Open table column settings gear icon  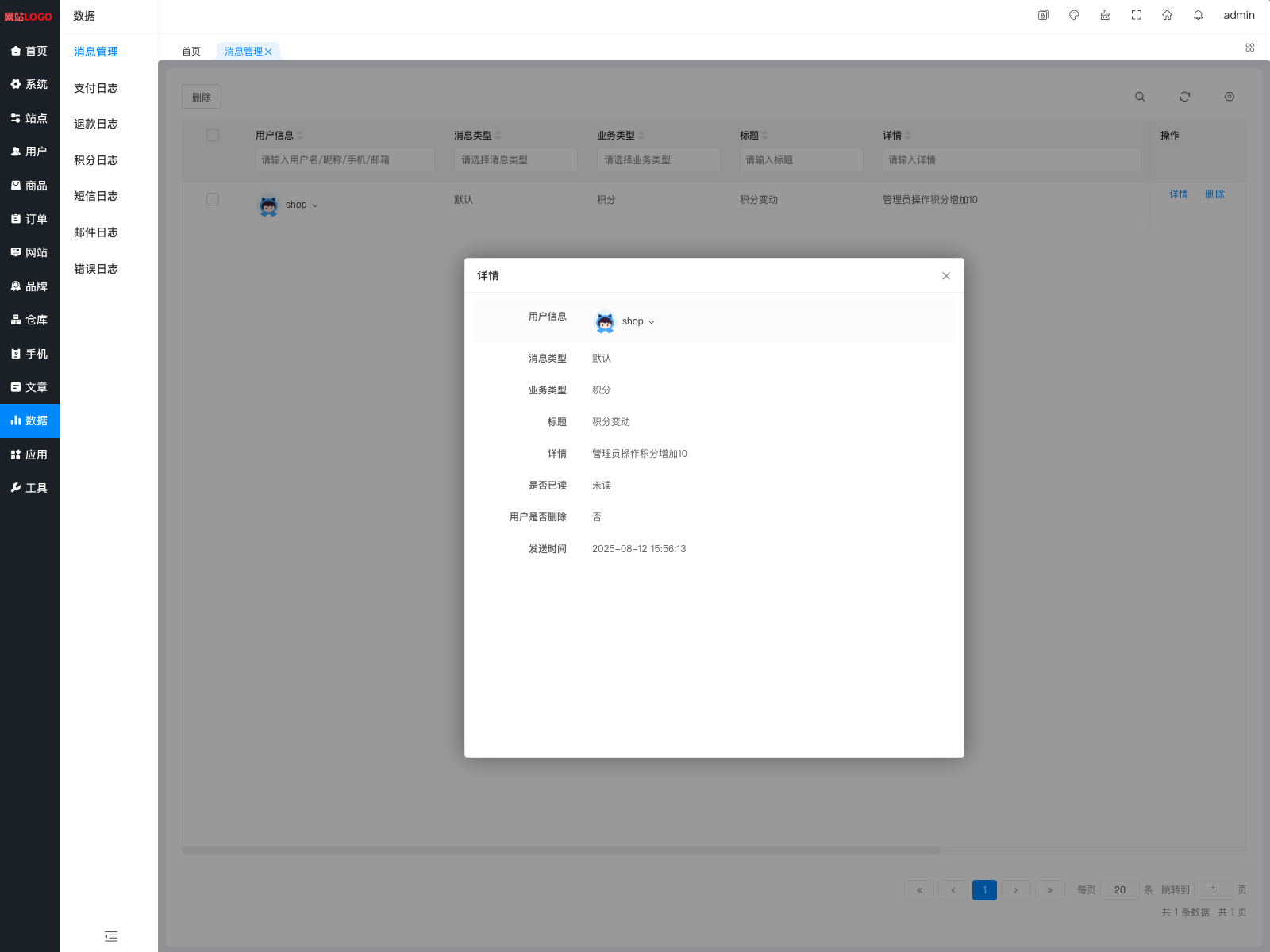[x=1229, y=97]
